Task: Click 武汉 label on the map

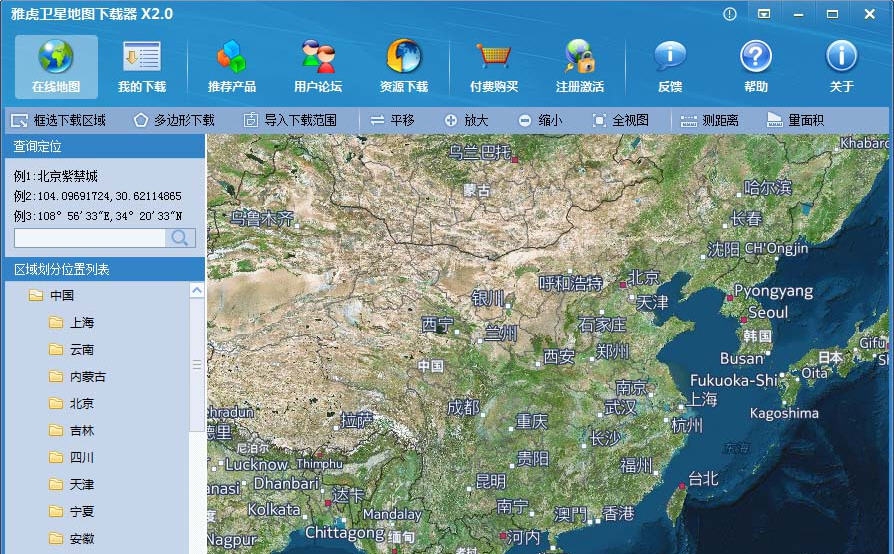Action: point(620,407)
